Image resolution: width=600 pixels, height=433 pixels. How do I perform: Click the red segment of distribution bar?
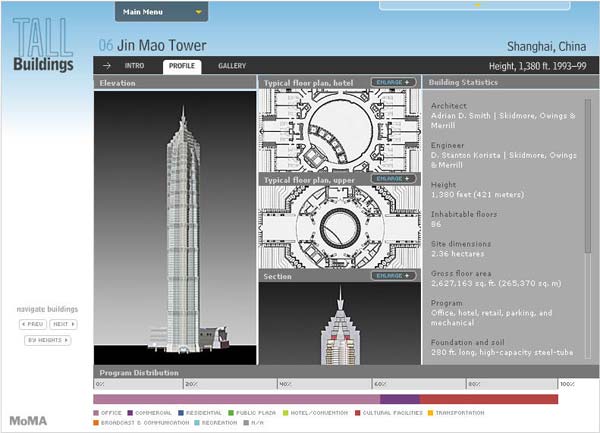[x=489, y=399]
